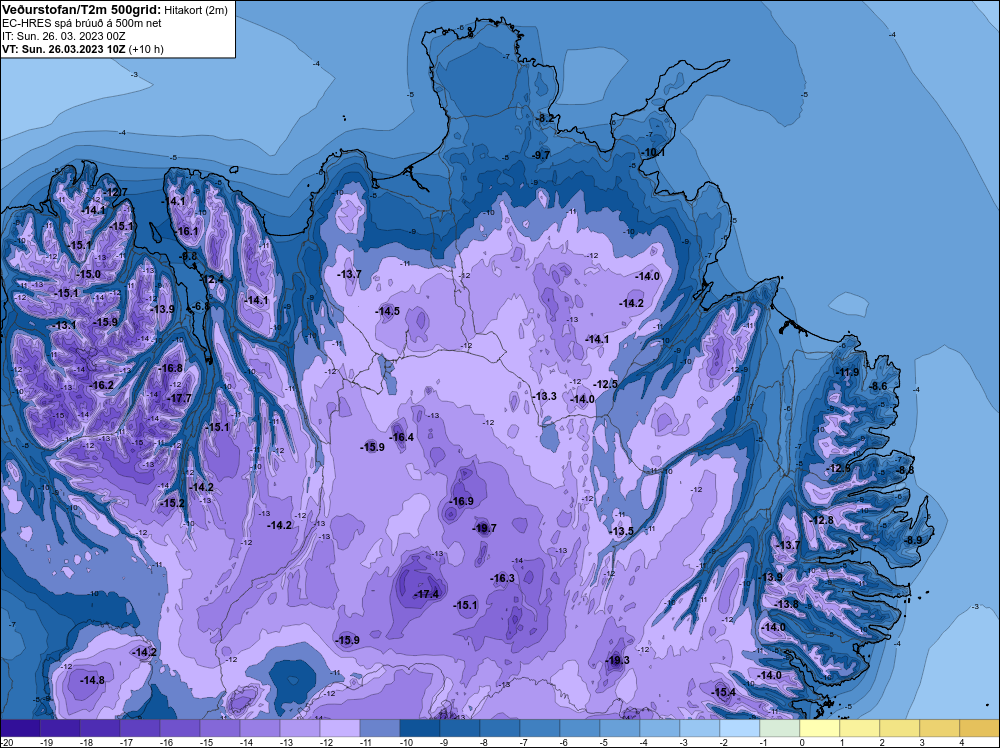Select the -8.2 temperature value

545,119
